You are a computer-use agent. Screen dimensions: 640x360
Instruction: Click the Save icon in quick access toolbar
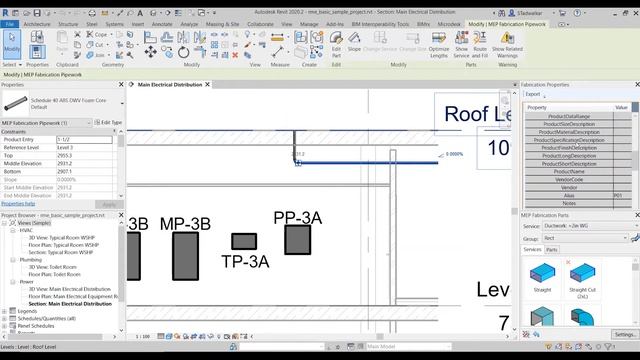point(37,13)
